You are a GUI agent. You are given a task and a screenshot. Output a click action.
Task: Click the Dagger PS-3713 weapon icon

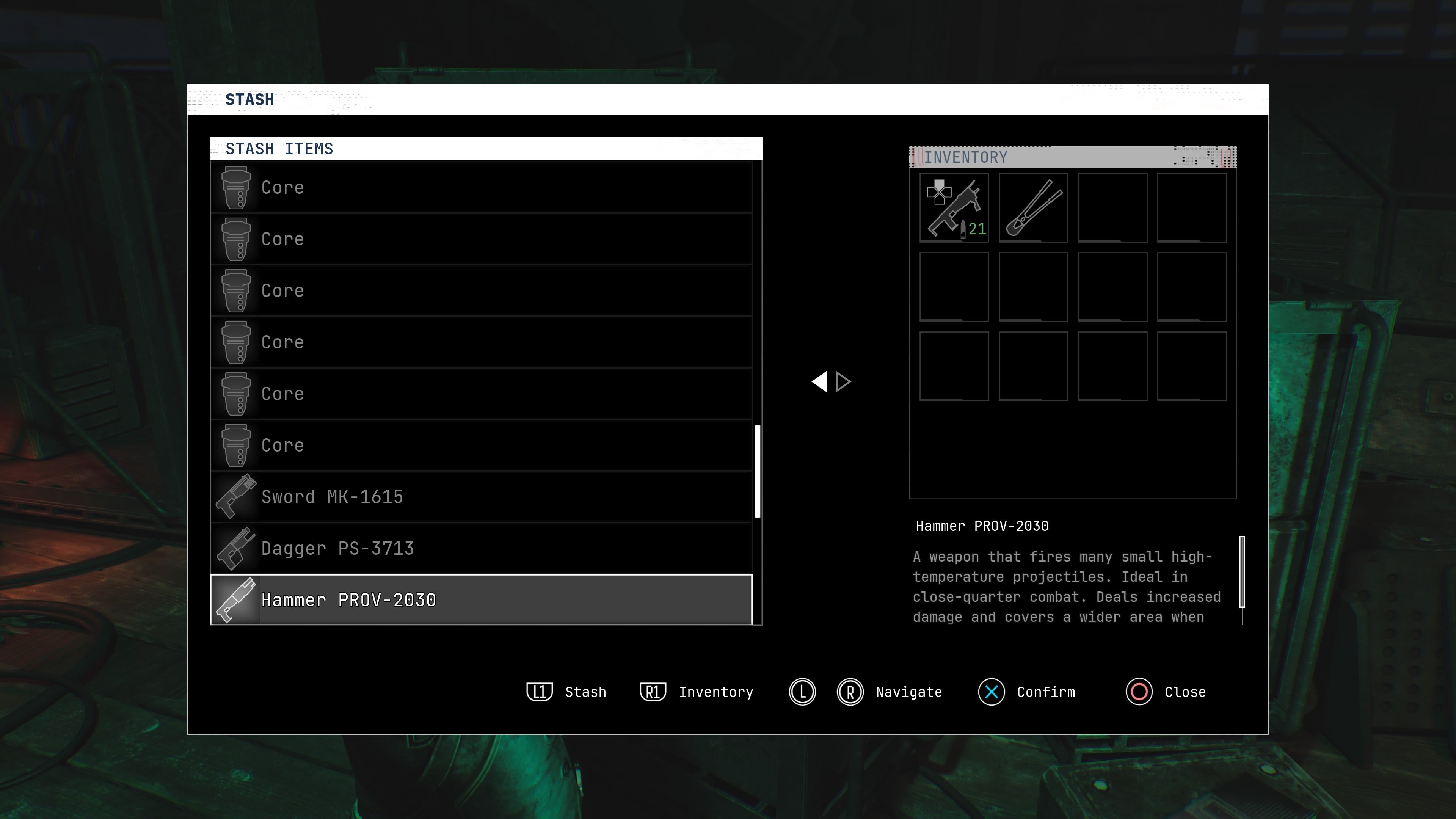click(x=235, y=548)
